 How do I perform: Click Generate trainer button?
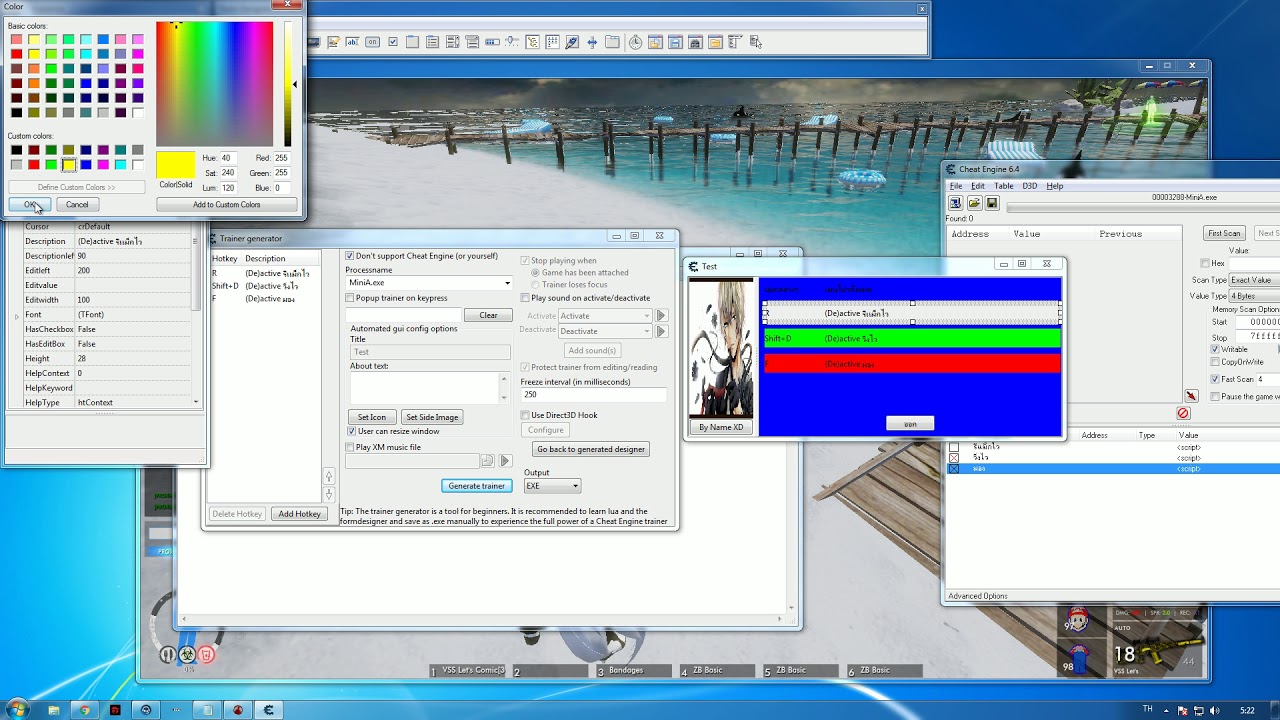pos(477,486)
